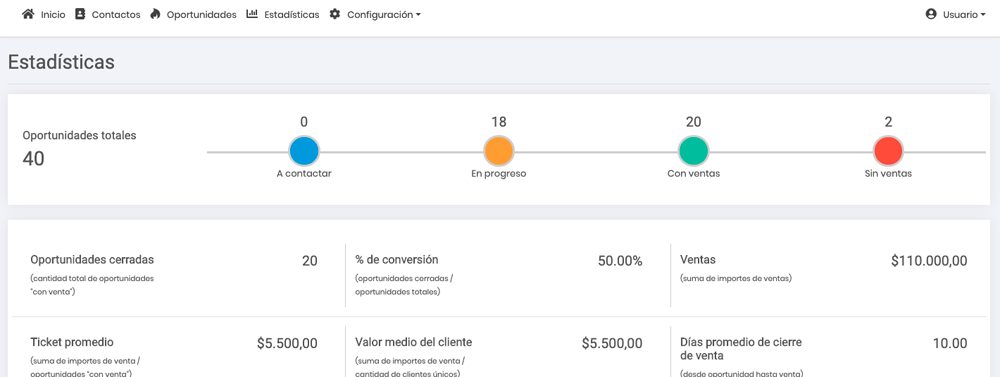Click the Días promedio de cierre label

coord(740,348)
